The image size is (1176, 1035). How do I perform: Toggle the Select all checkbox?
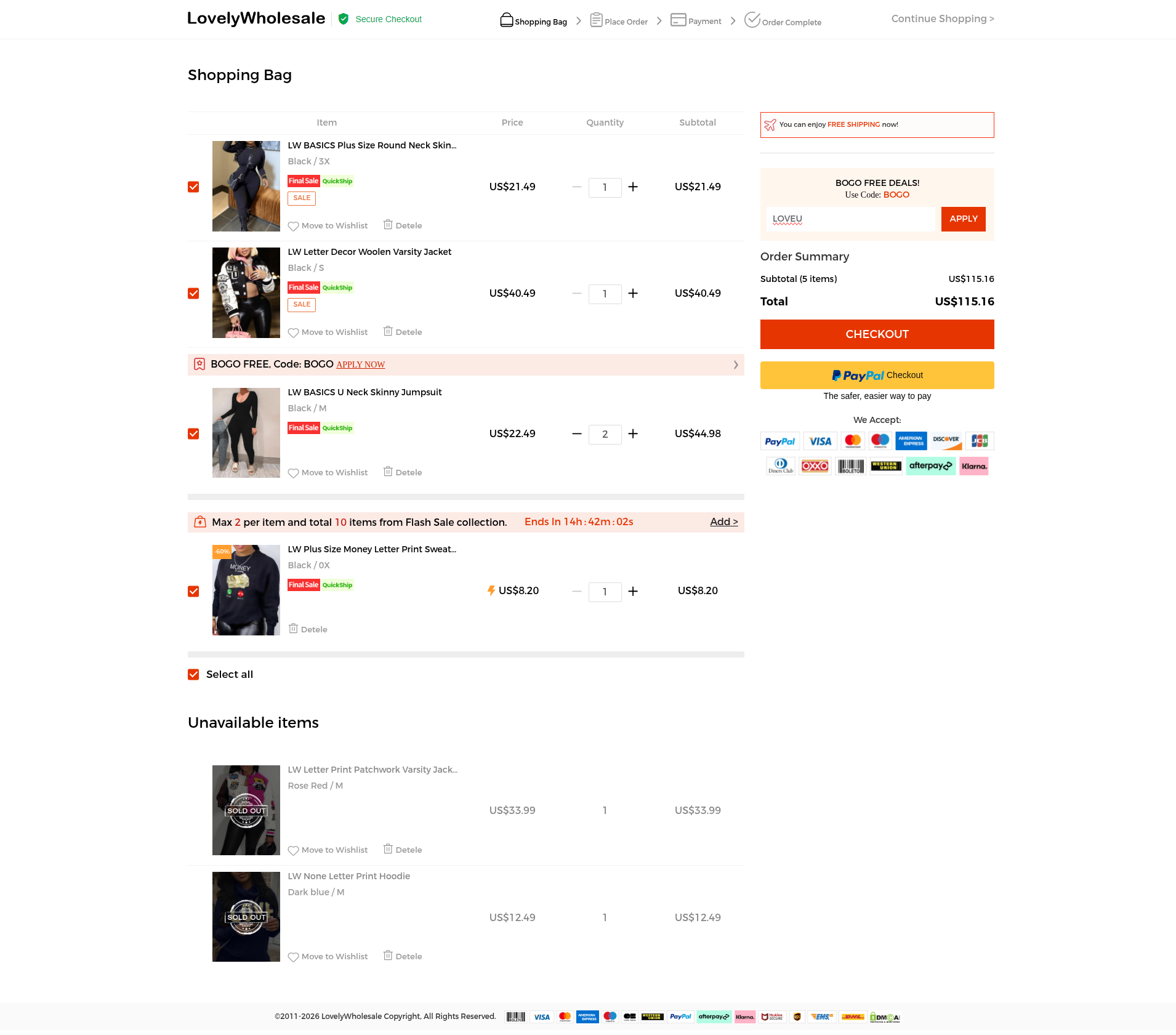click(x=193, y=674)
